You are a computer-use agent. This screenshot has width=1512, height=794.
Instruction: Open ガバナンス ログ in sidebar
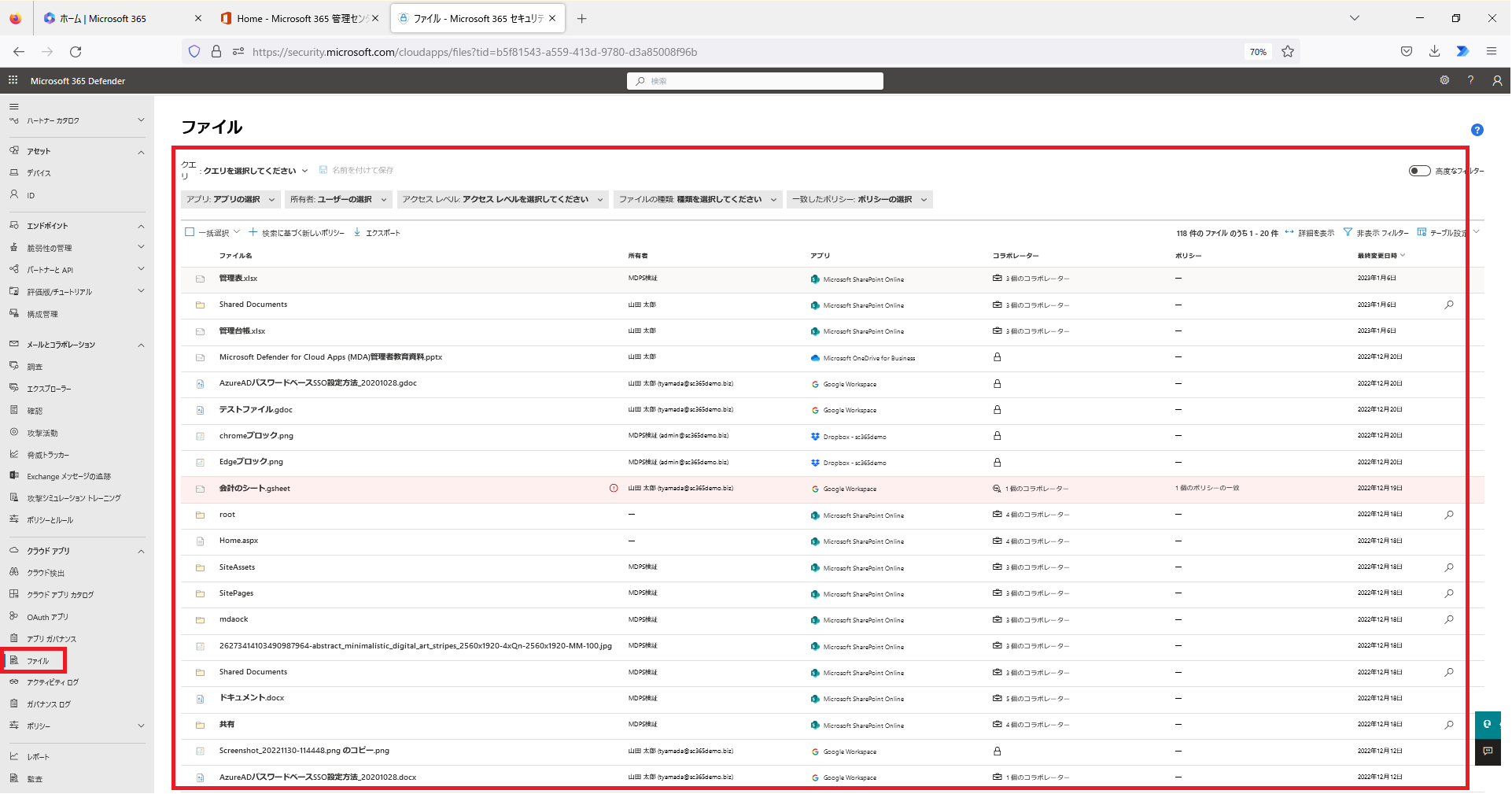(49, 704)
